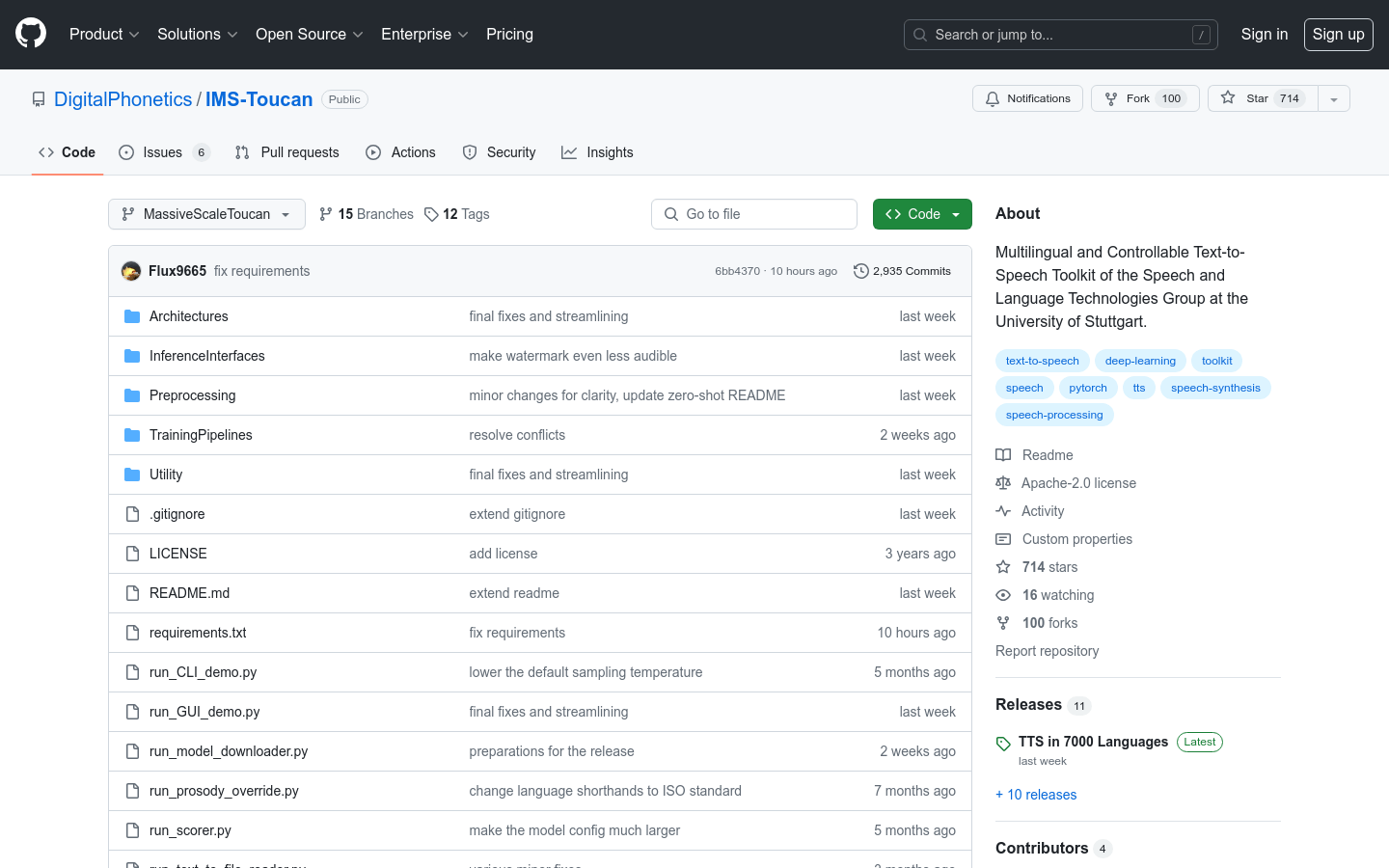The image size is (1389, 868).
Task: Open commit hash 6bb4370
Action: pos(737,271)
